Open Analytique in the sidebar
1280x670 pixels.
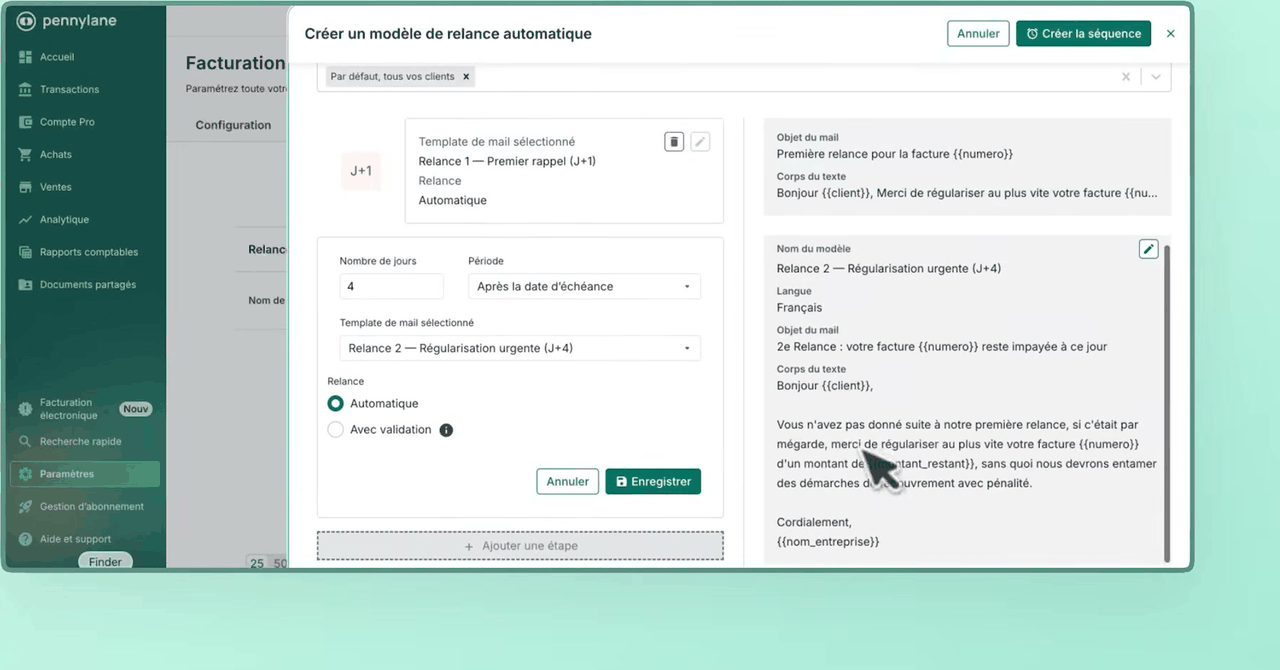[x=64, y=219]
